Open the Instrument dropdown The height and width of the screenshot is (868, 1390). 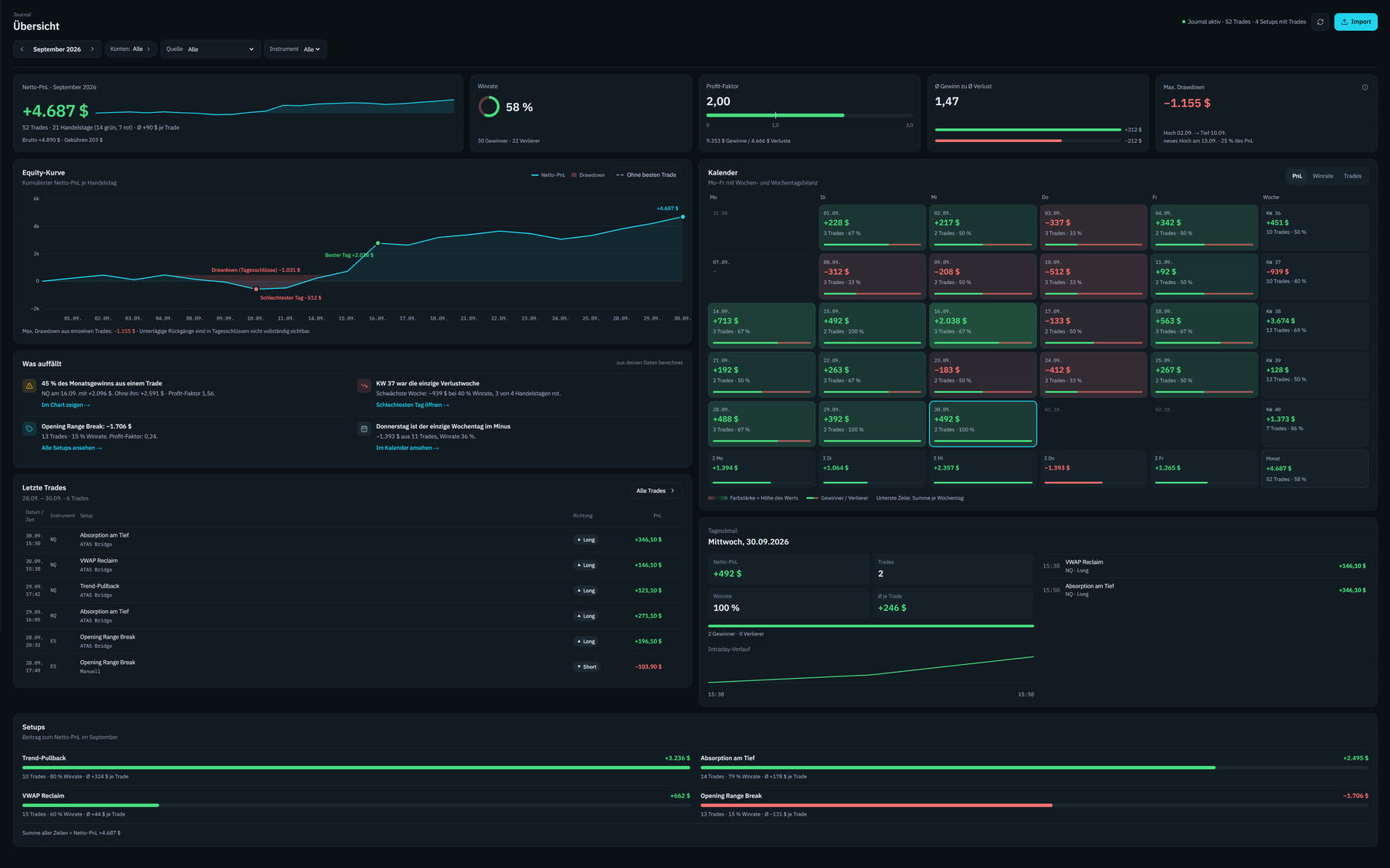(x=295, y=49)
